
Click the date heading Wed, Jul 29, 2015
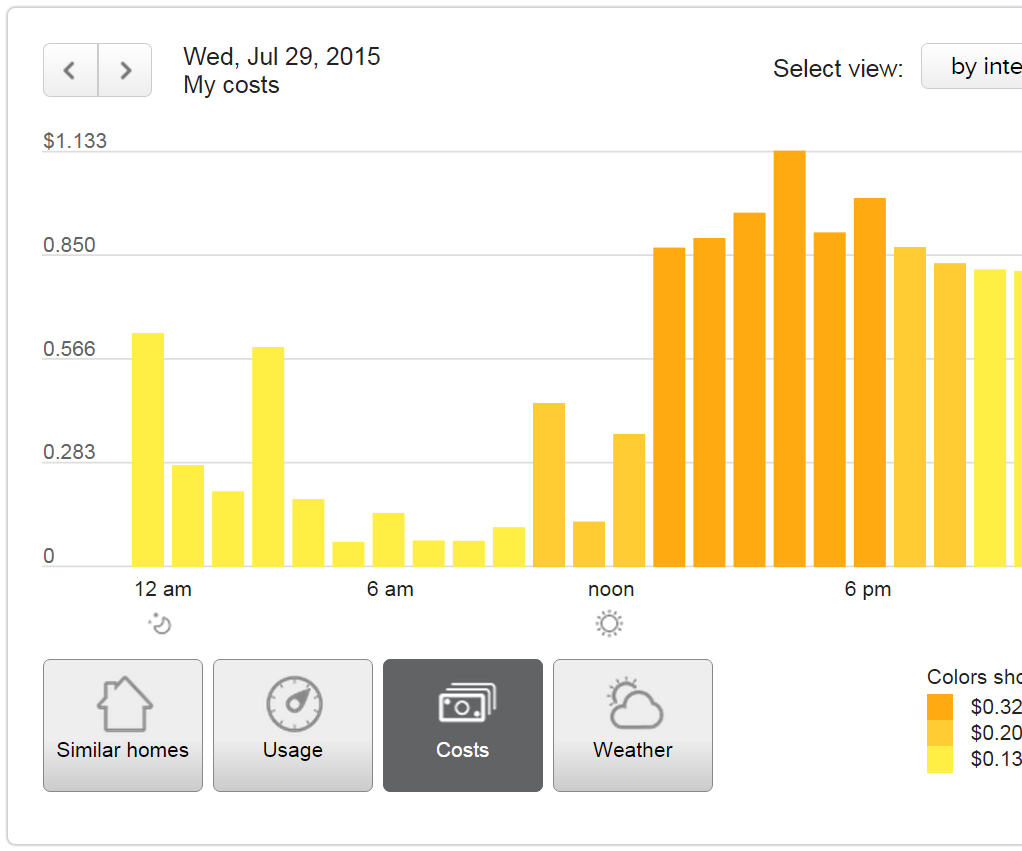pos(281,56)
